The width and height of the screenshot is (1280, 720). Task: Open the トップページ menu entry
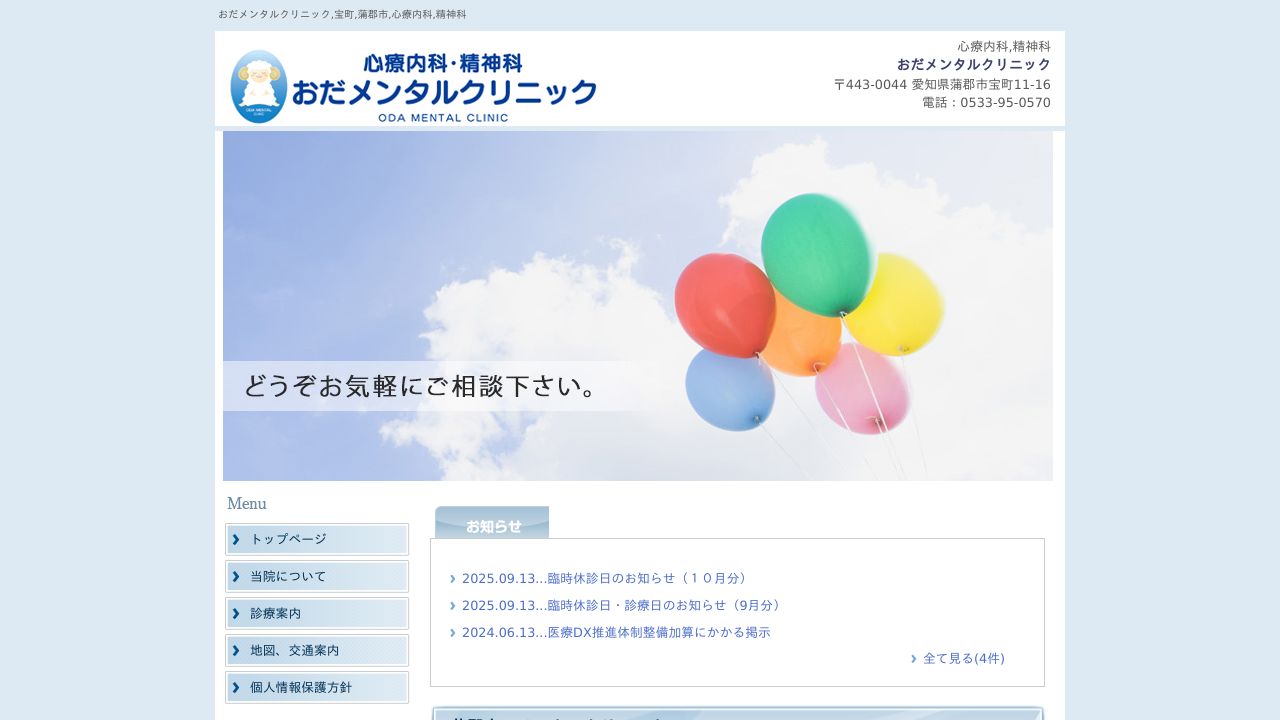[287, 539]
